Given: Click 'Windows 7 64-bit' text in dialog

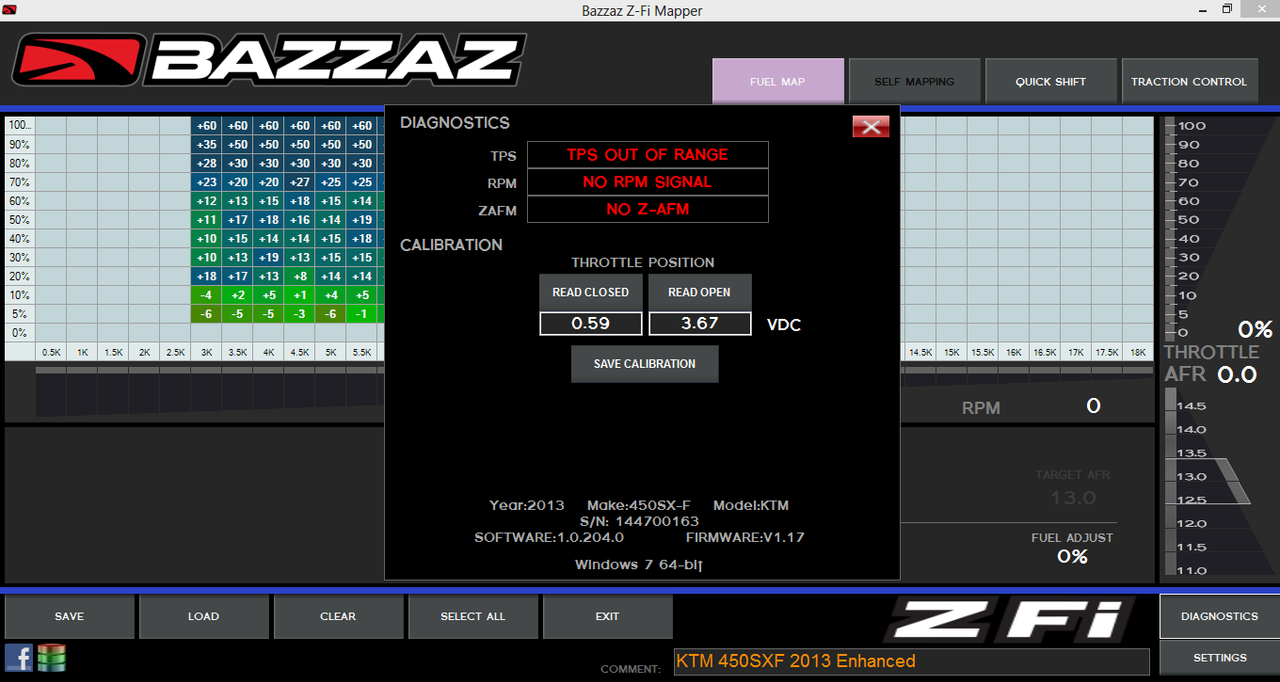Looking at the screenshot, I should tap(639, 565).
